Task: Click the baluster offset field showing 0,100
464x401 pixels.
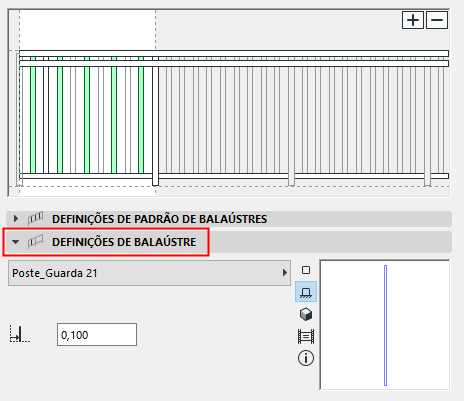Action: coord(97,334)
